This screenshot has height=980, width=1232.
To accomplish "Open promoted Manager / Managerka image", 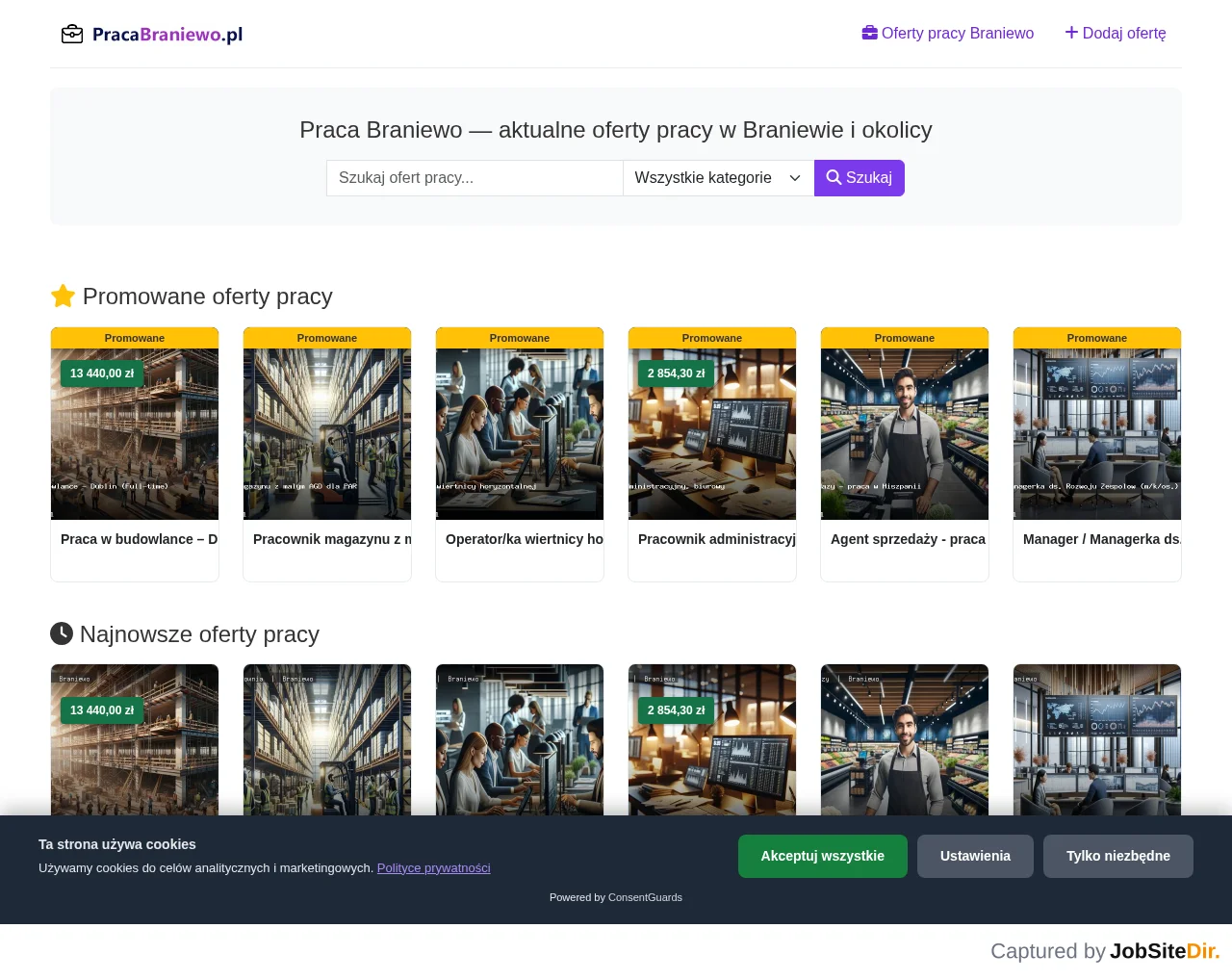I will (x=1097, y=434).
